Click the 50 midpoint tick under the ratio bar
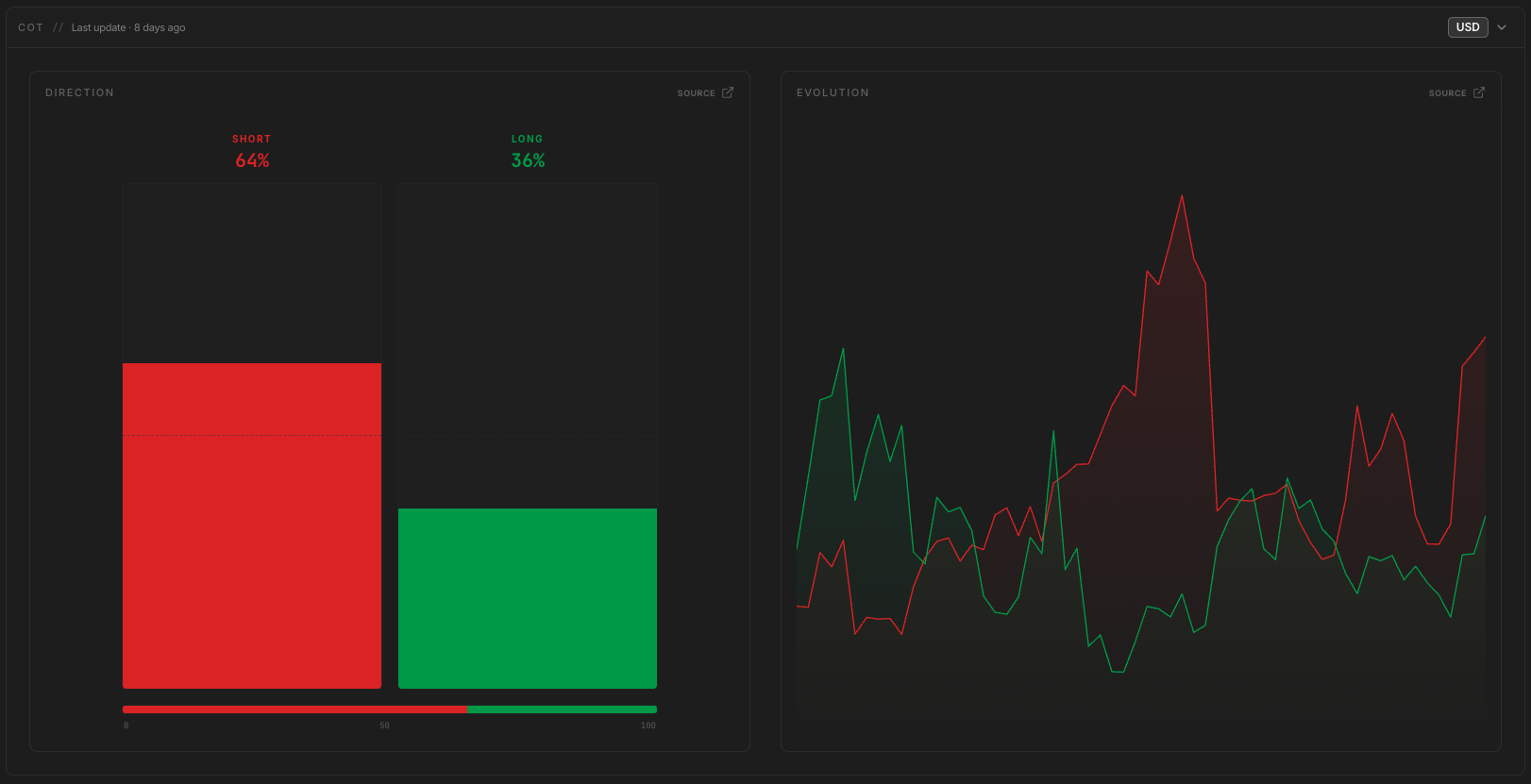 coord(384,726)
